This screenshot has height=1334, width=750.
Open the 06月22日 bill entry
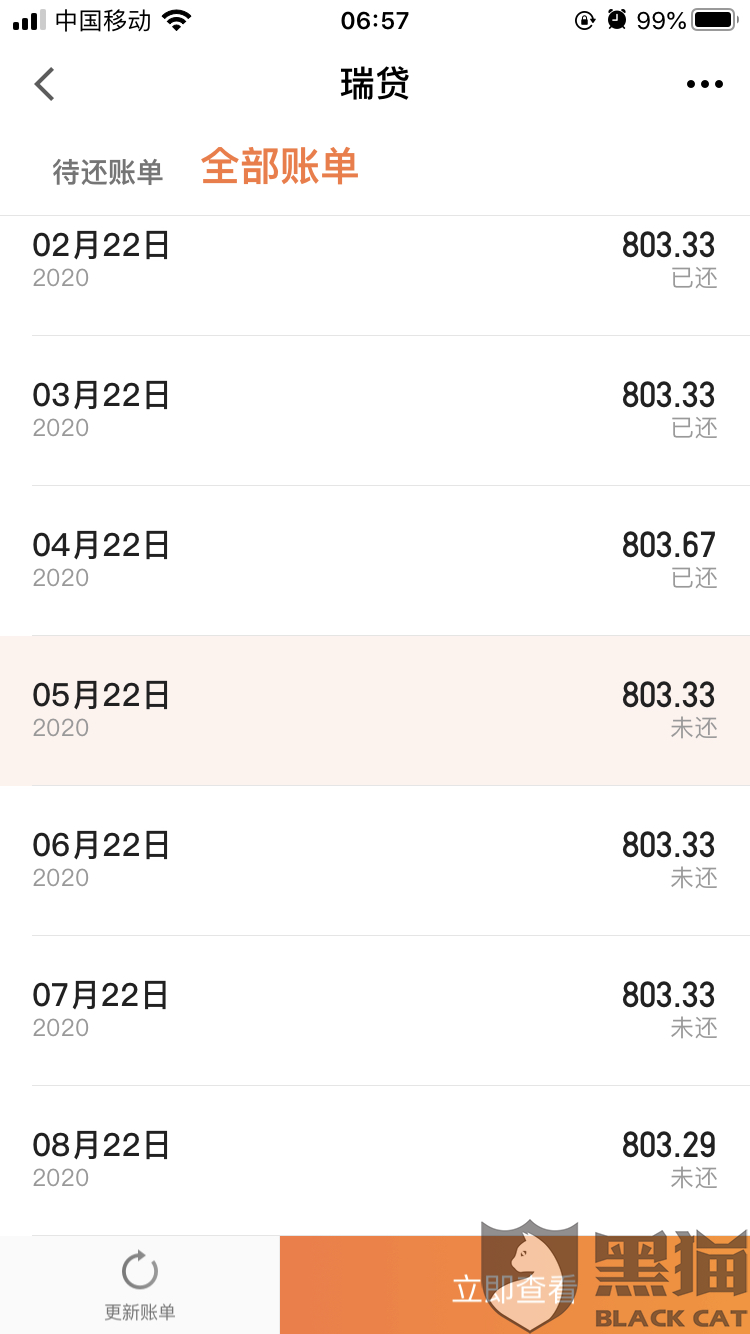375,860
